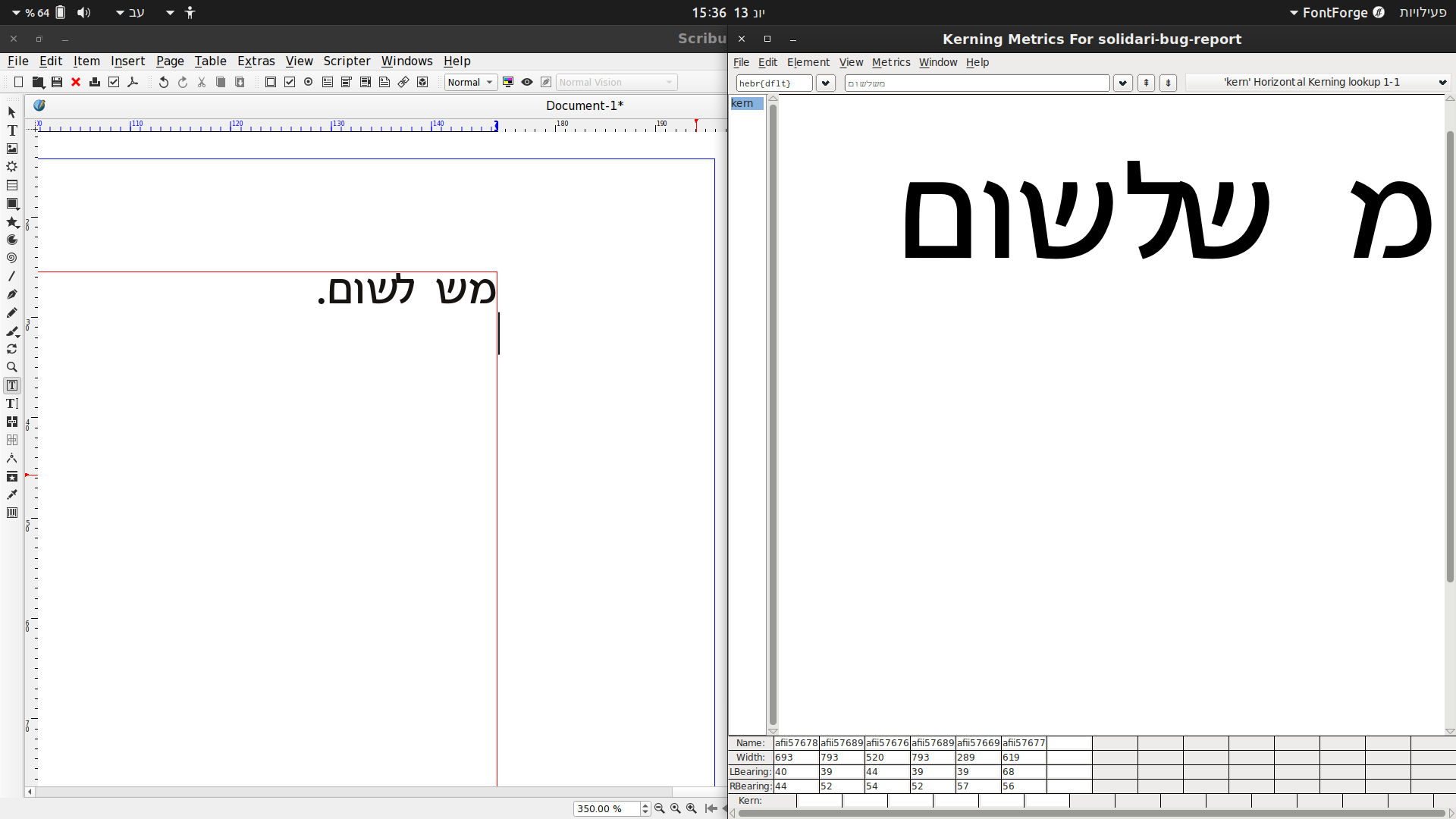Choose the Insert Bezier Curve tool
The height and width of the screenshot is (819, 1456).
tap(12, 294)
